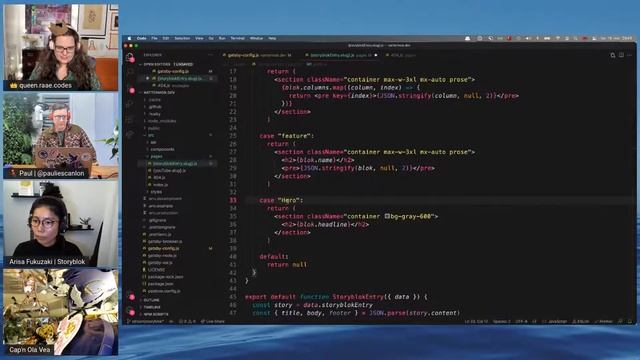Collapse the pages folder
Image resolution: width=640 pixels, height=360 pixels.
[x=156, y=156]
